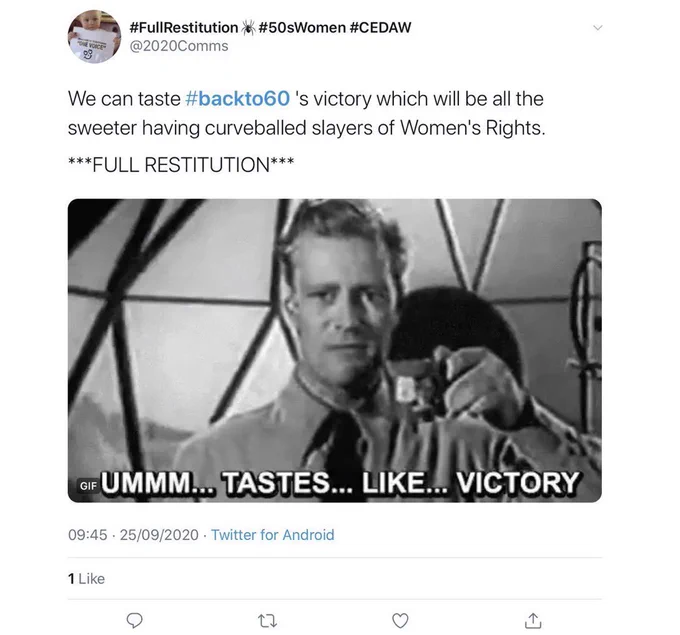Retweet this post using the retweet icon
The image size is (680, 635).
pyautogui.click(x=268, y=621)
